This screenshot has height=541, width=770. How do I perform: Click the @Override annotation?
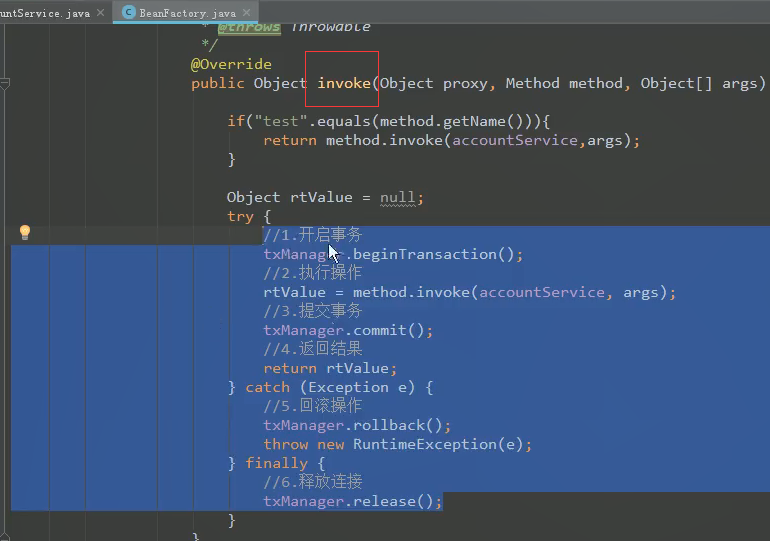point(231,64)
